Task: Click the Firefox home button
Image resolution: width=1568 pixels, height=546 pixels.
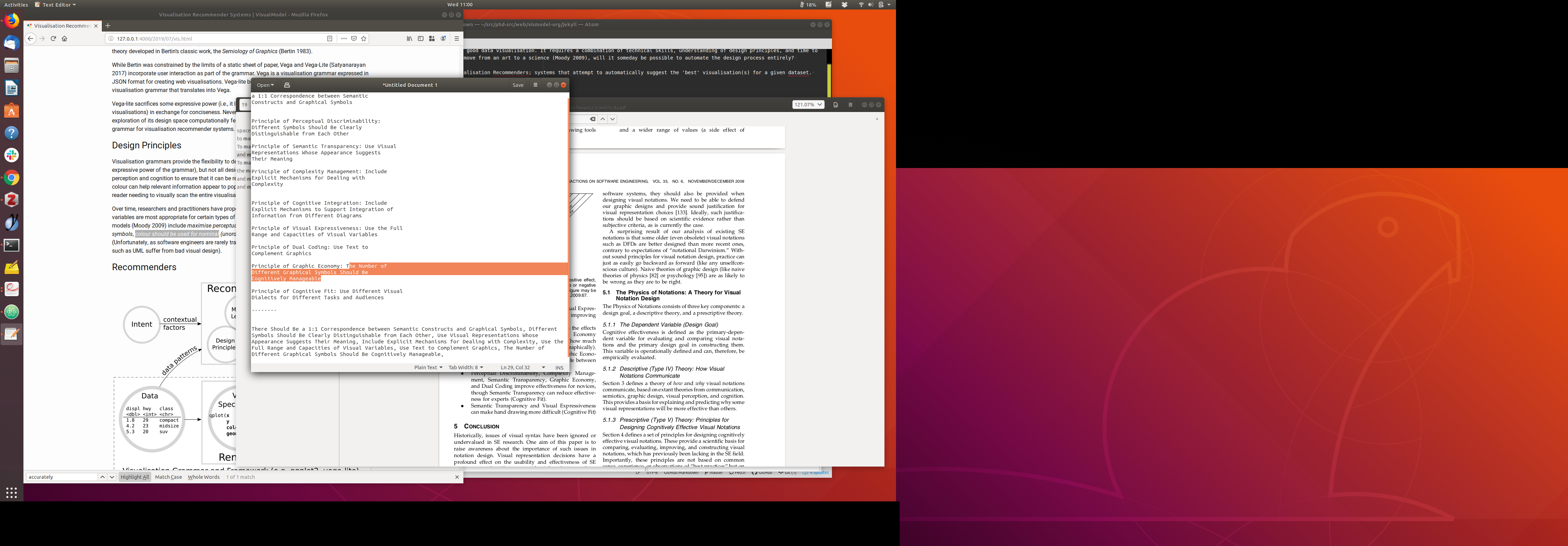Action: 64,38
